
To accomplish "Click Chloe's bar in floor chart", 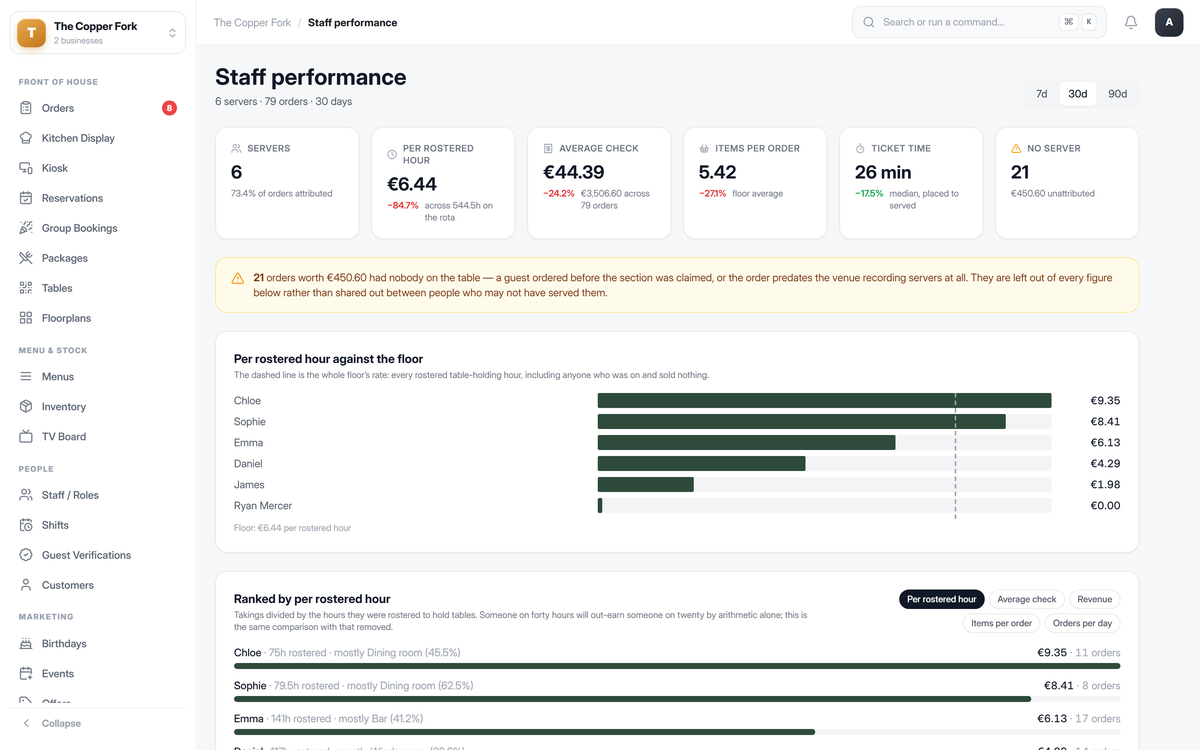I will (x=824, y=401).
